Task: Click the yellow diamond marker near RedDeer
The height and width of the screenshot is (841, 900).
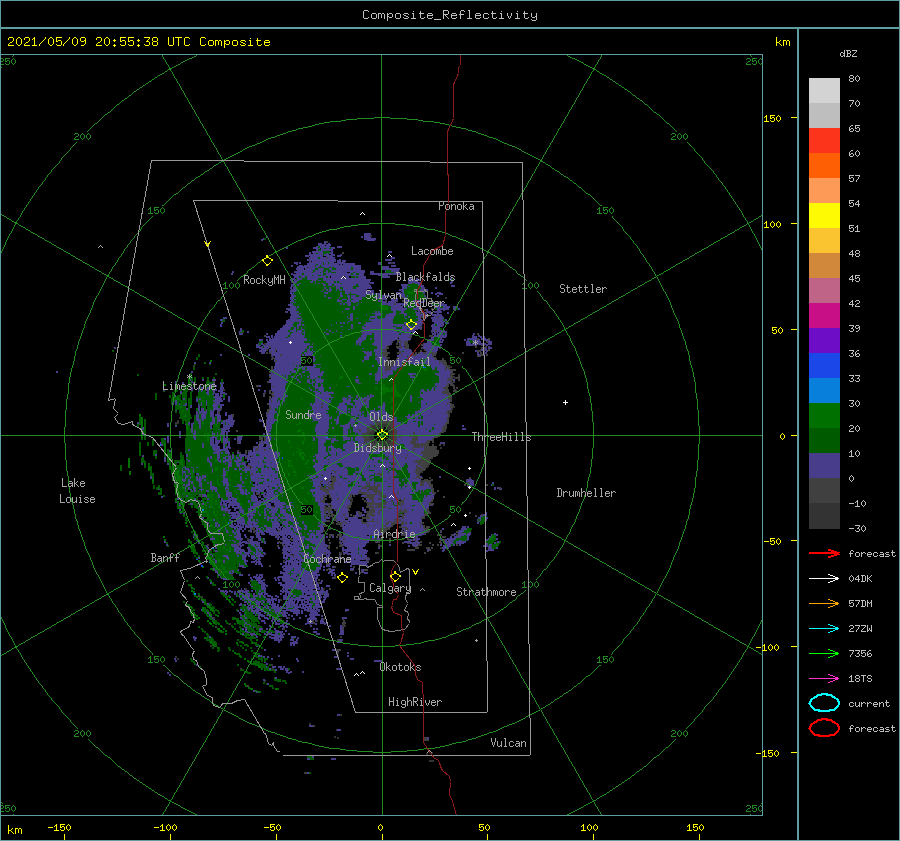Action: [412, 325]
